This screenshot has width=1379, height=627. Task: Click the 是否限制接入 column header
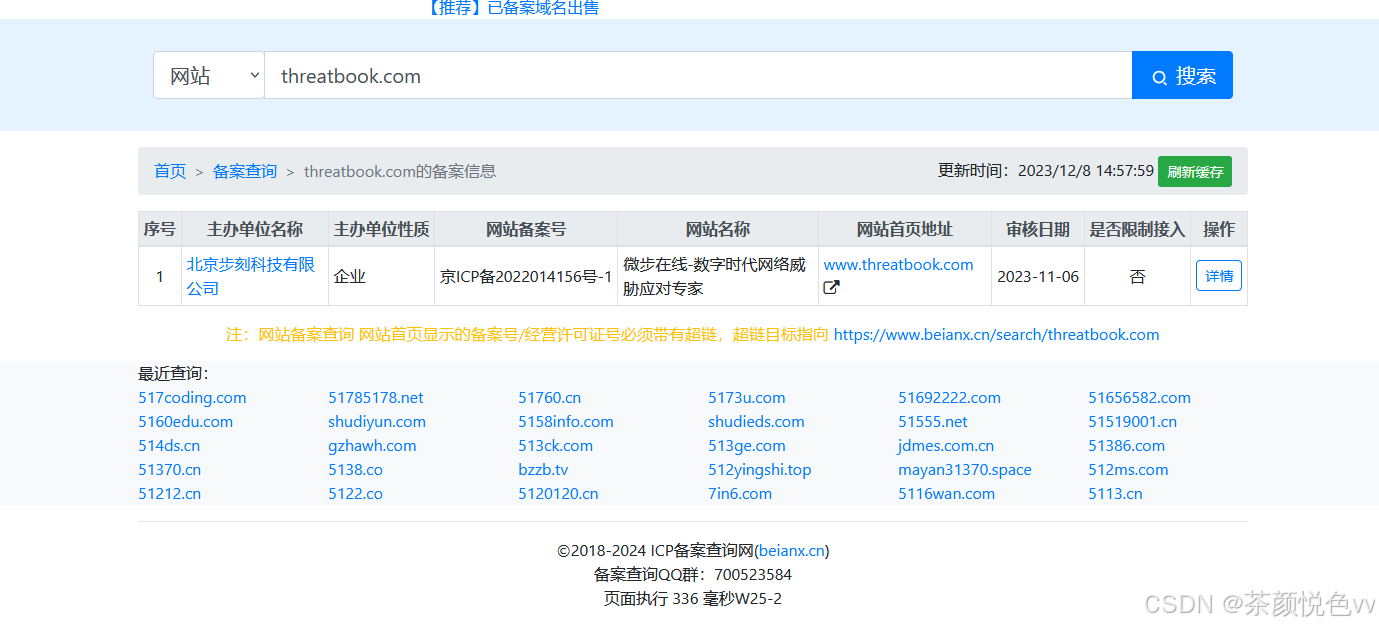coord(1137,229)
